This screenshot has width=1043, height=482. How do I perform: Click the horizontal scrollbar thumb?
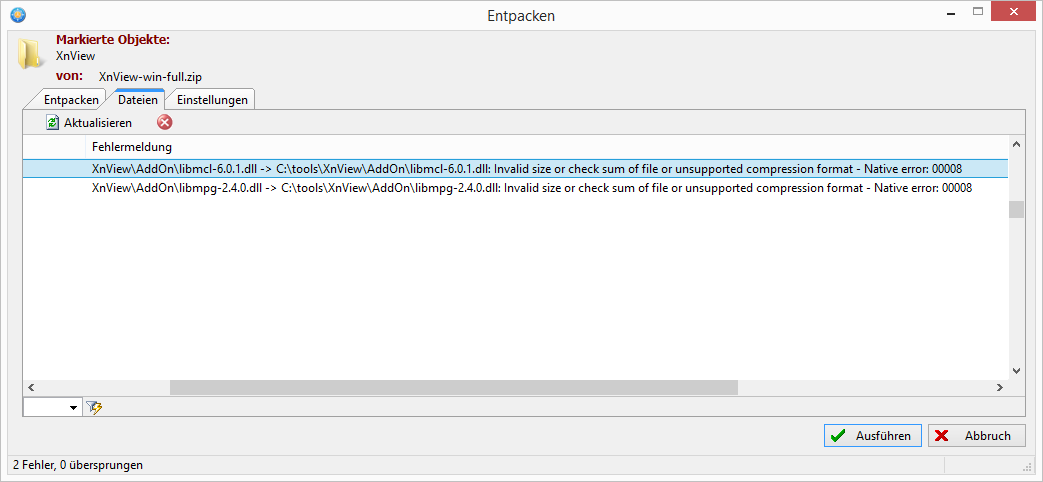453,387
